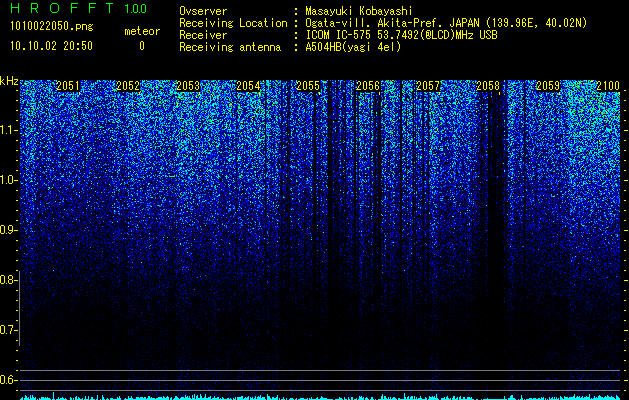Image resolution: width=629 pixels, height=400 pixels.
Task: Click the 1.0 frequency axis label
Action: pos(8,180)
